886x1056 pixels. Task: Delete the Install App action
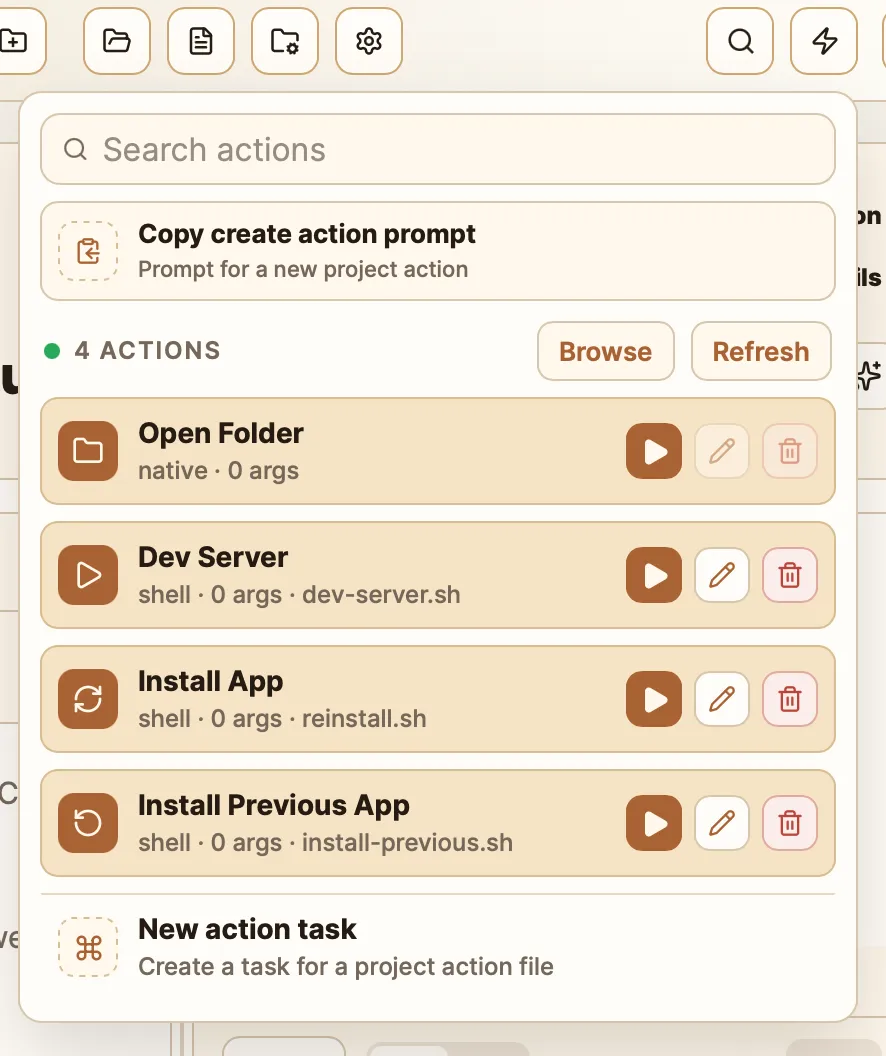(x=790, y=699)
